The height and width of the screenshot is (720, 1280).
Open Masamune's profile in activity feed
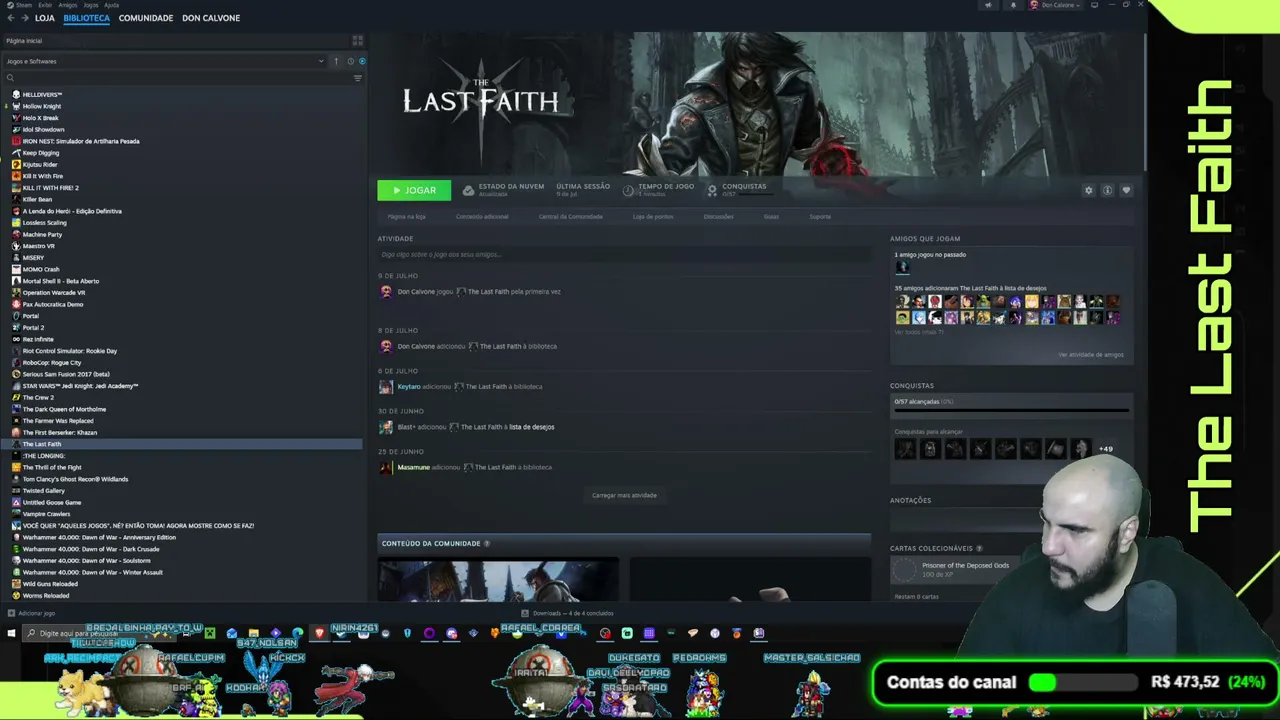(x=413, y=467)
